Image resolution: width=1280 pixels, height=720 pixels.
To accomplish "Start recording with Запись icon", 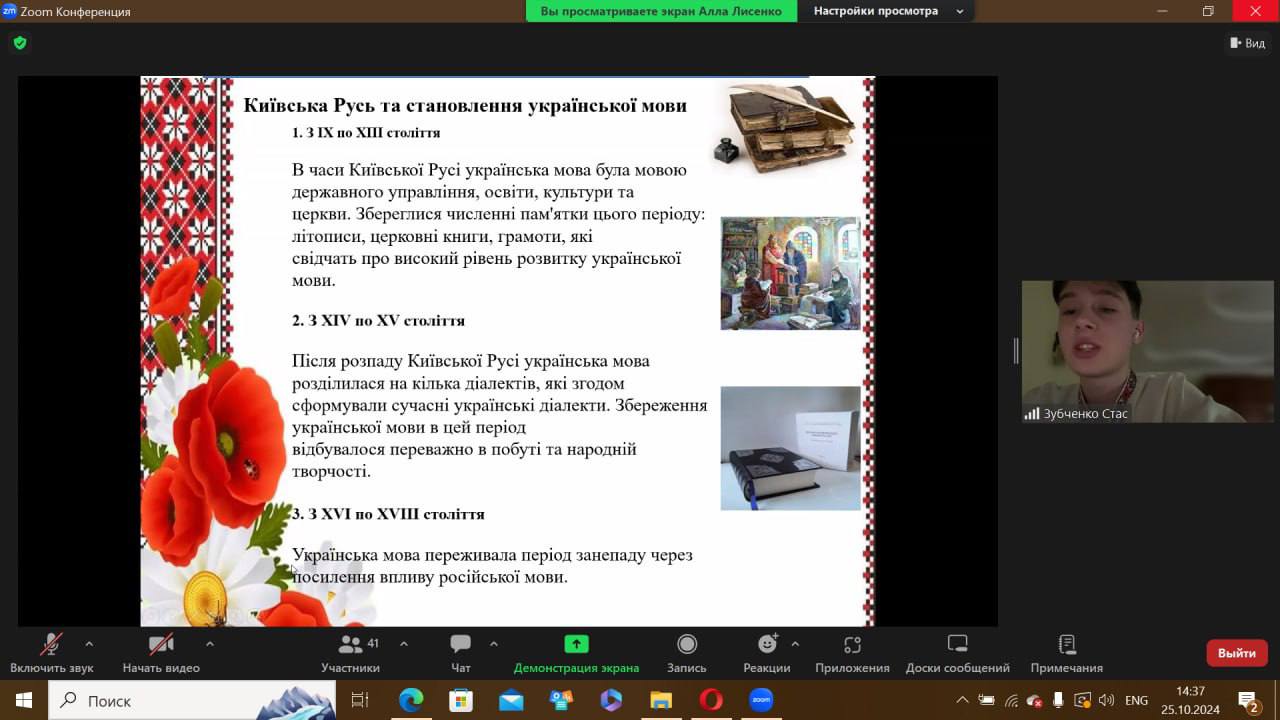I will pyautogui.click(x=686, y=652).
